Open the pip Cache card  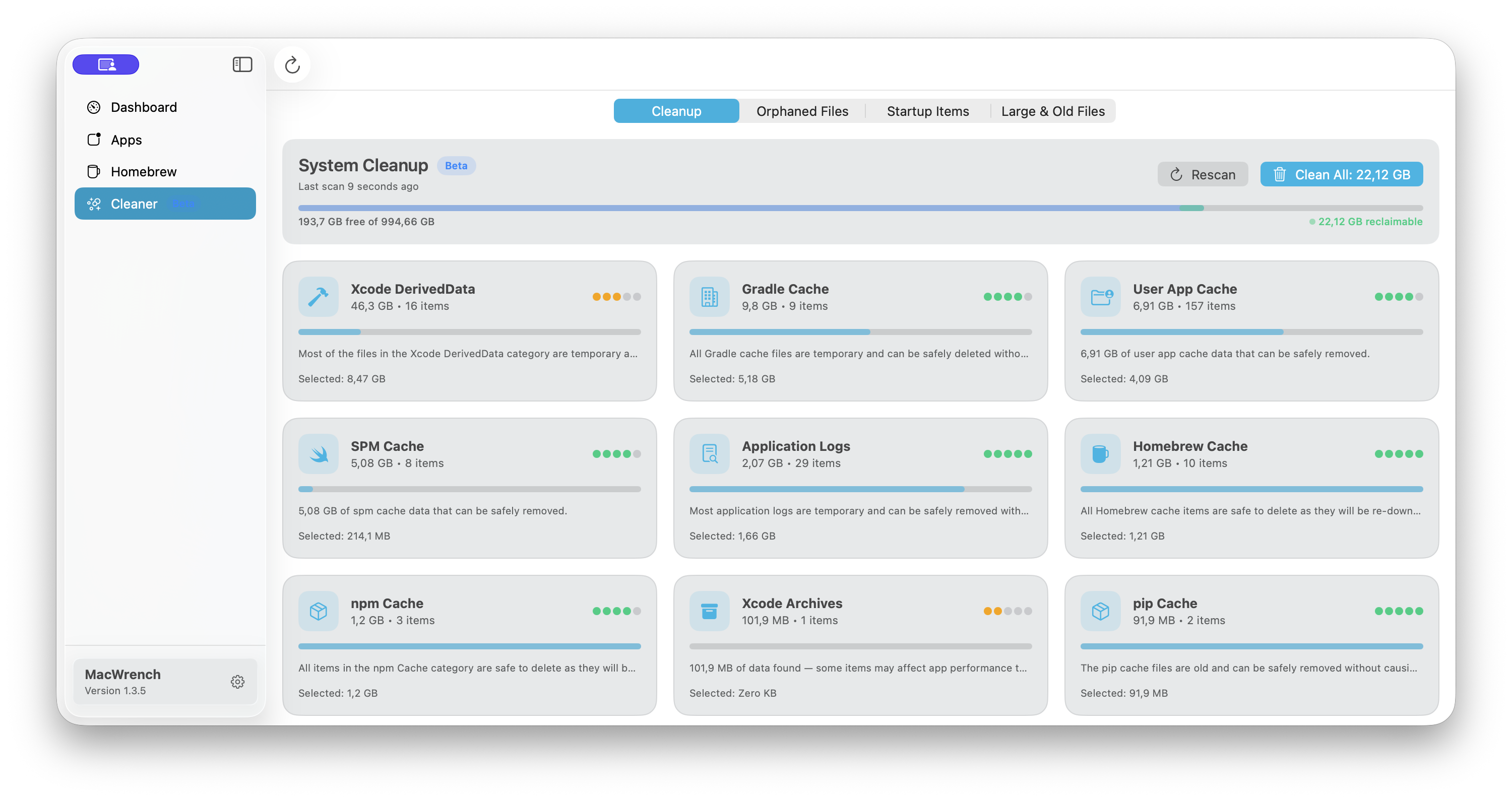coord(1251,645)
